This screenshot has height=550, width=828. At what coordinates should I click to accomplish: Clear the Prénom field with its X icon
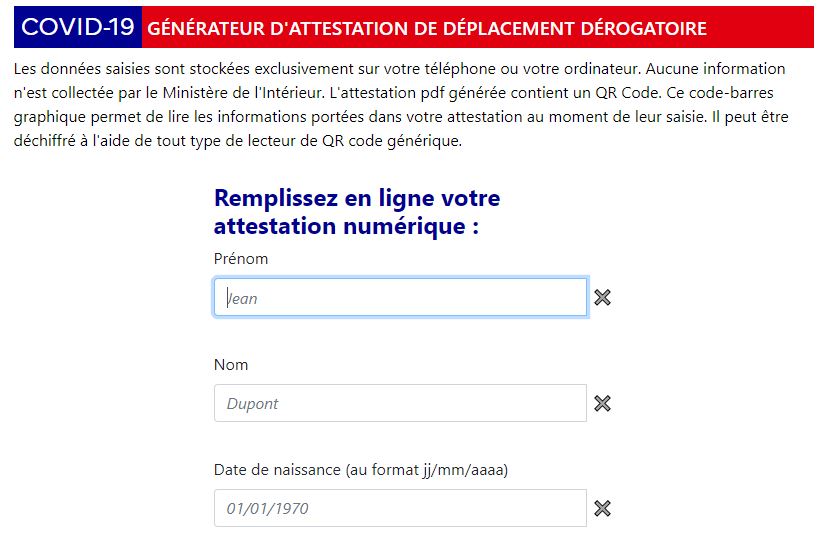coord(602,297)
